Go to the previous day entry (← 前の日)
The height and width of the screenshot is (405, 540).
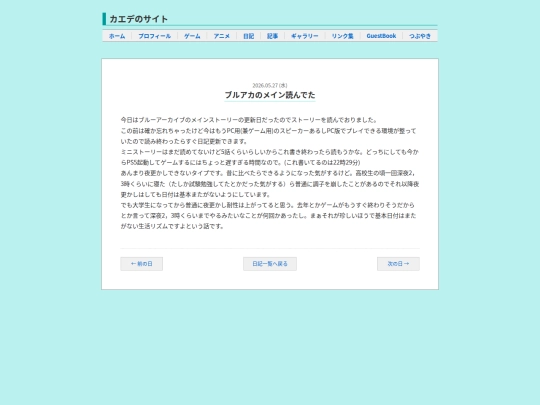coord(142,264)
